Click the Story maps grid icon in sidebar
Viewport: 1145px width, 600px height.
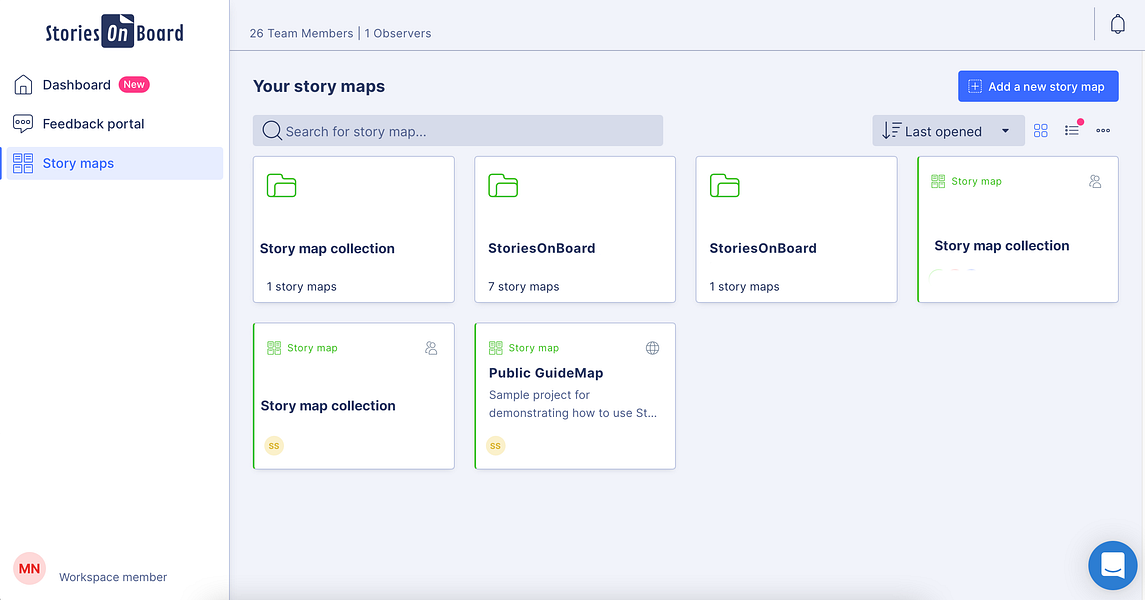pyautogui.click(x=23, y=163)
